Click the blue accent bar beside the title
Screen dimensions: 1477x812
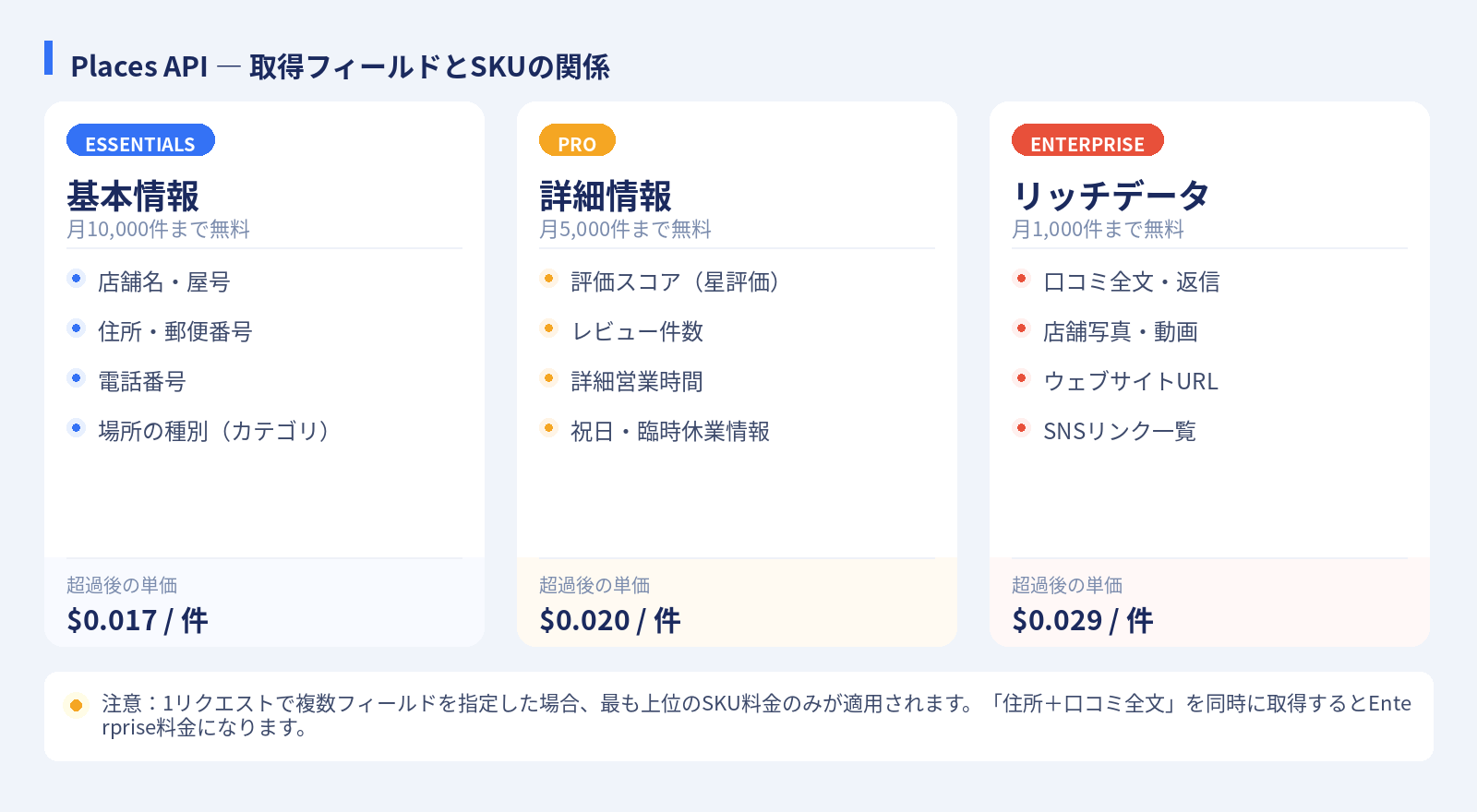point(49,57)
